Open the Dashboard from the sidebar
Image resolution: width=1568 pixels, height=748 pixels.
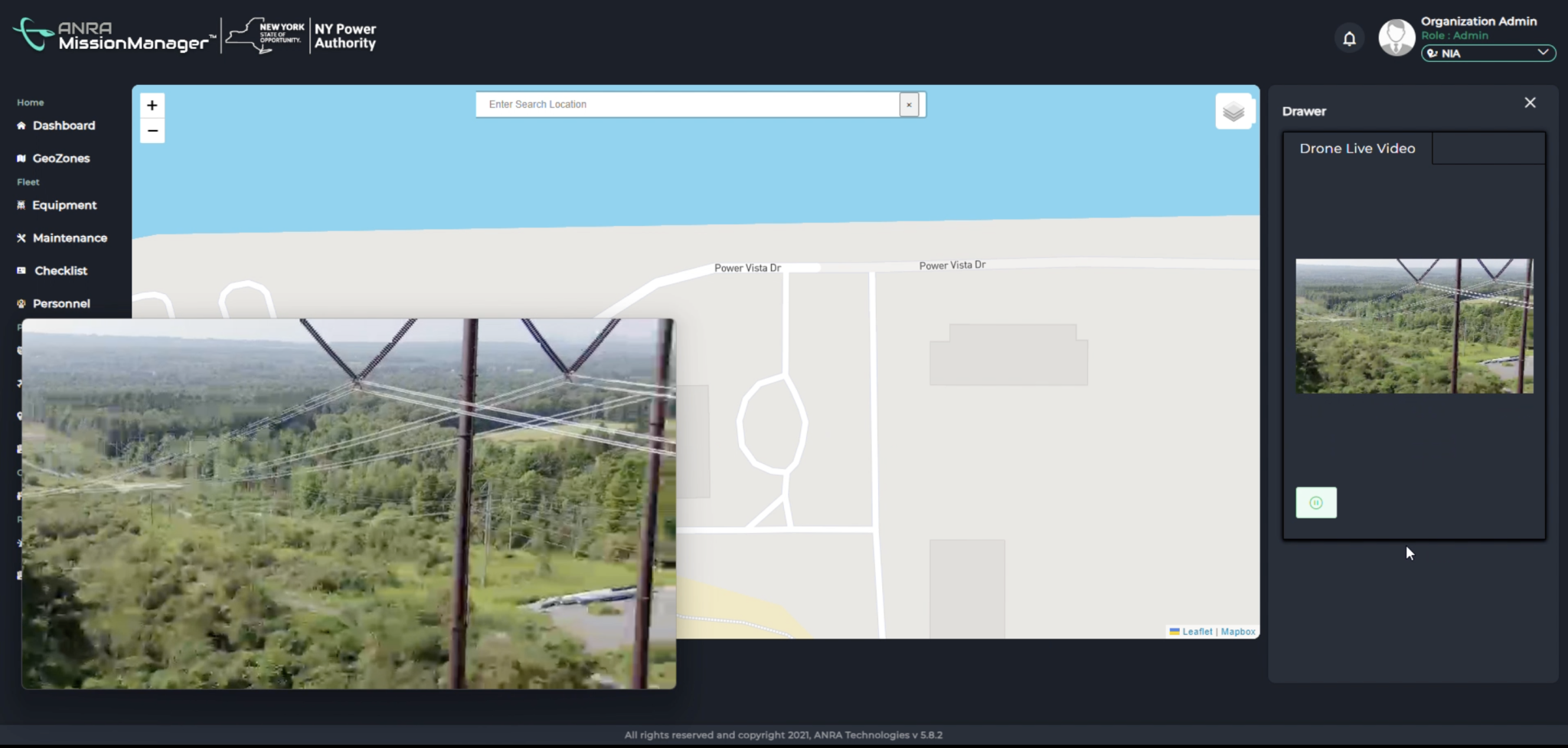point(64,125)
